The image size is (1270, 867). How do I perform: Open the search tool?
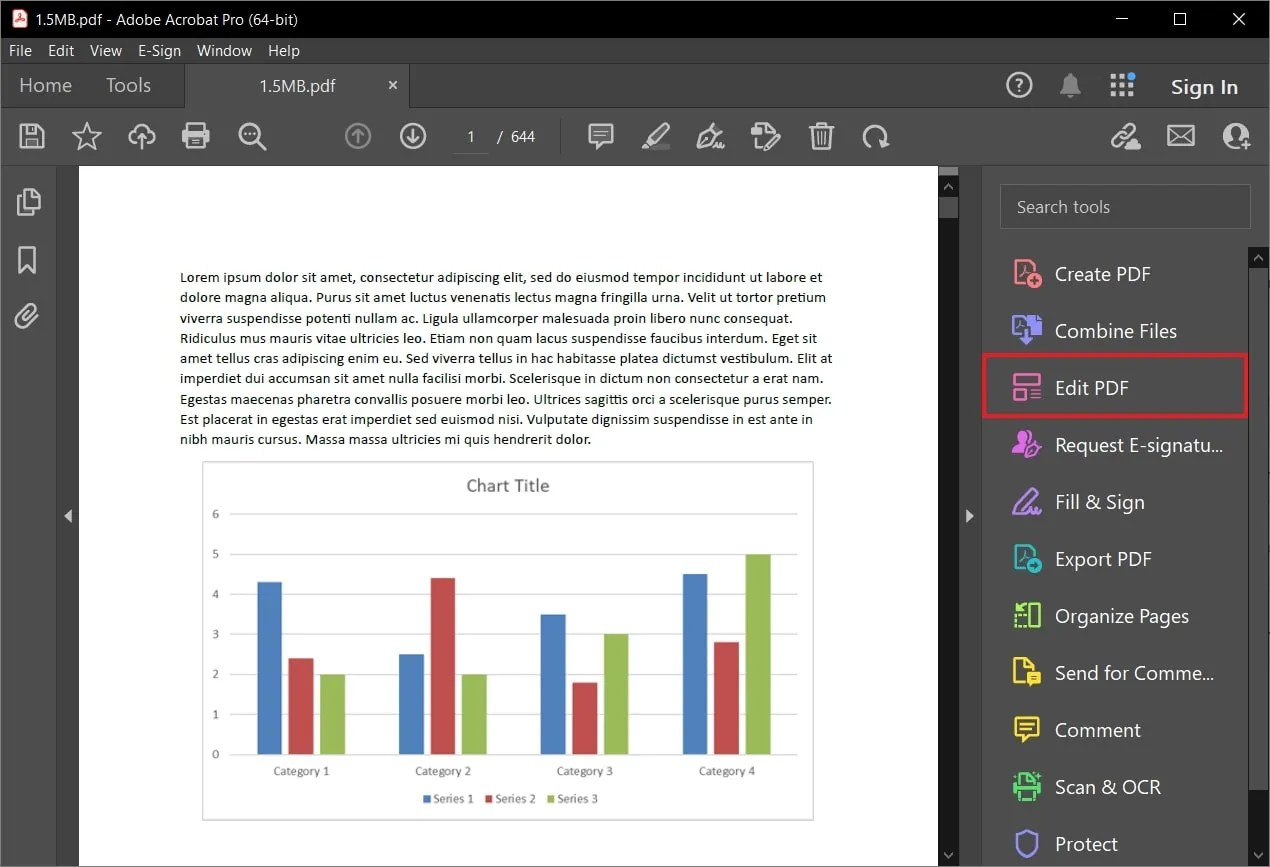click(251, 135)
